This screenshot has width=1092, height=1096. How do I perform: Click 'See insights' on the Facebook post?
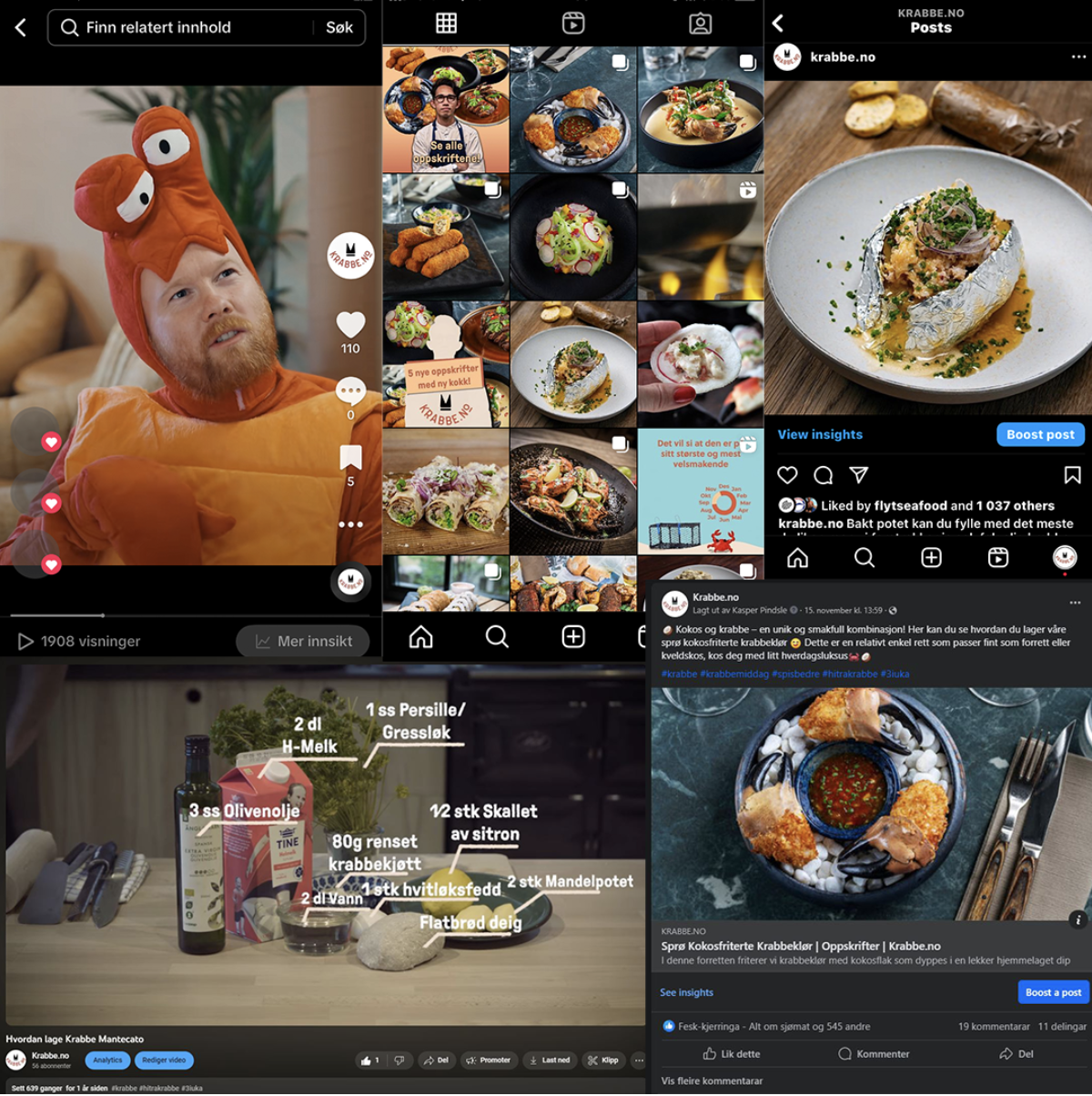click(686, 992)
